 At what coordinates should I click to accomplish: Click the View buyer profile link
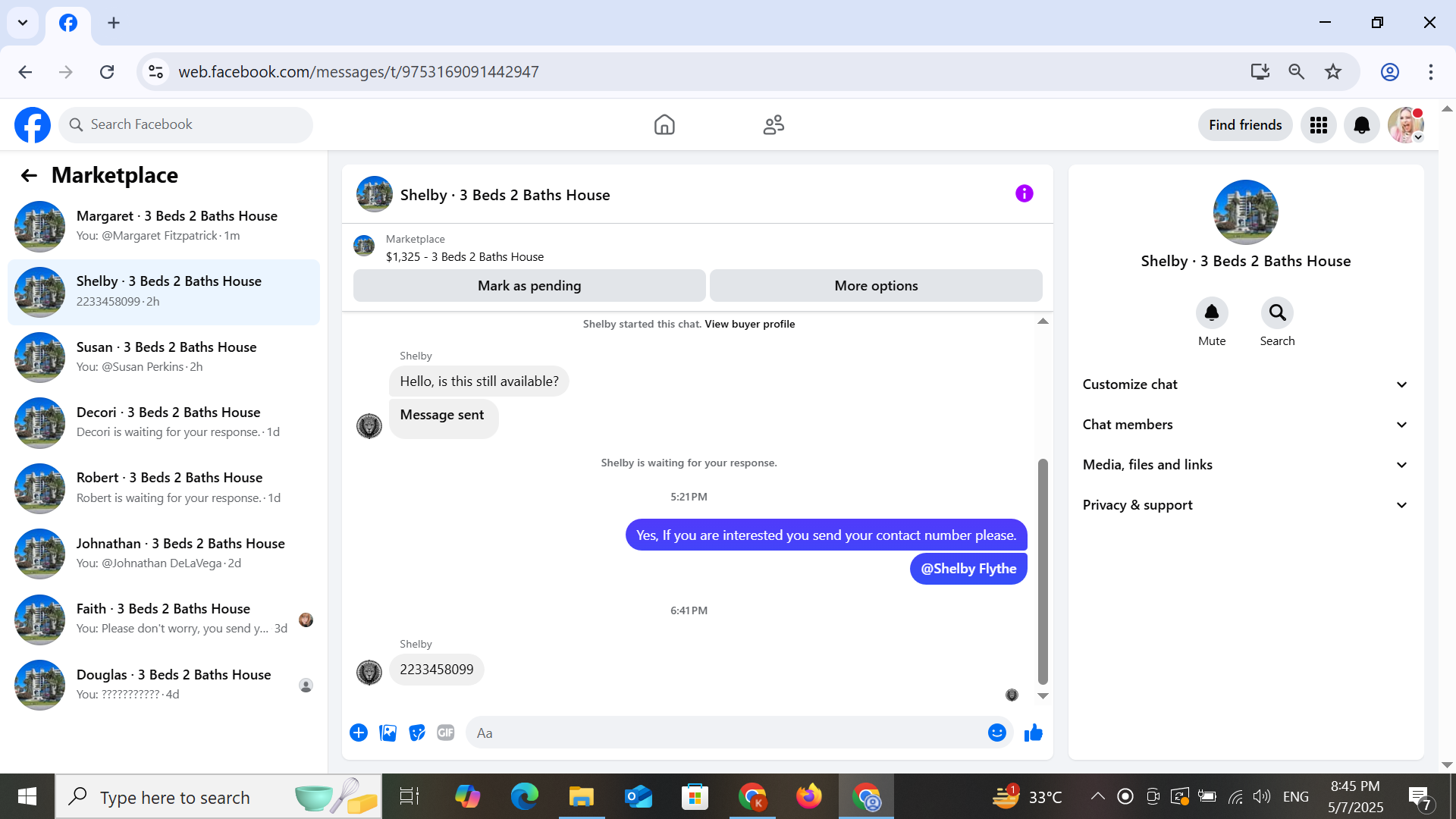click(x=749, y=324)
